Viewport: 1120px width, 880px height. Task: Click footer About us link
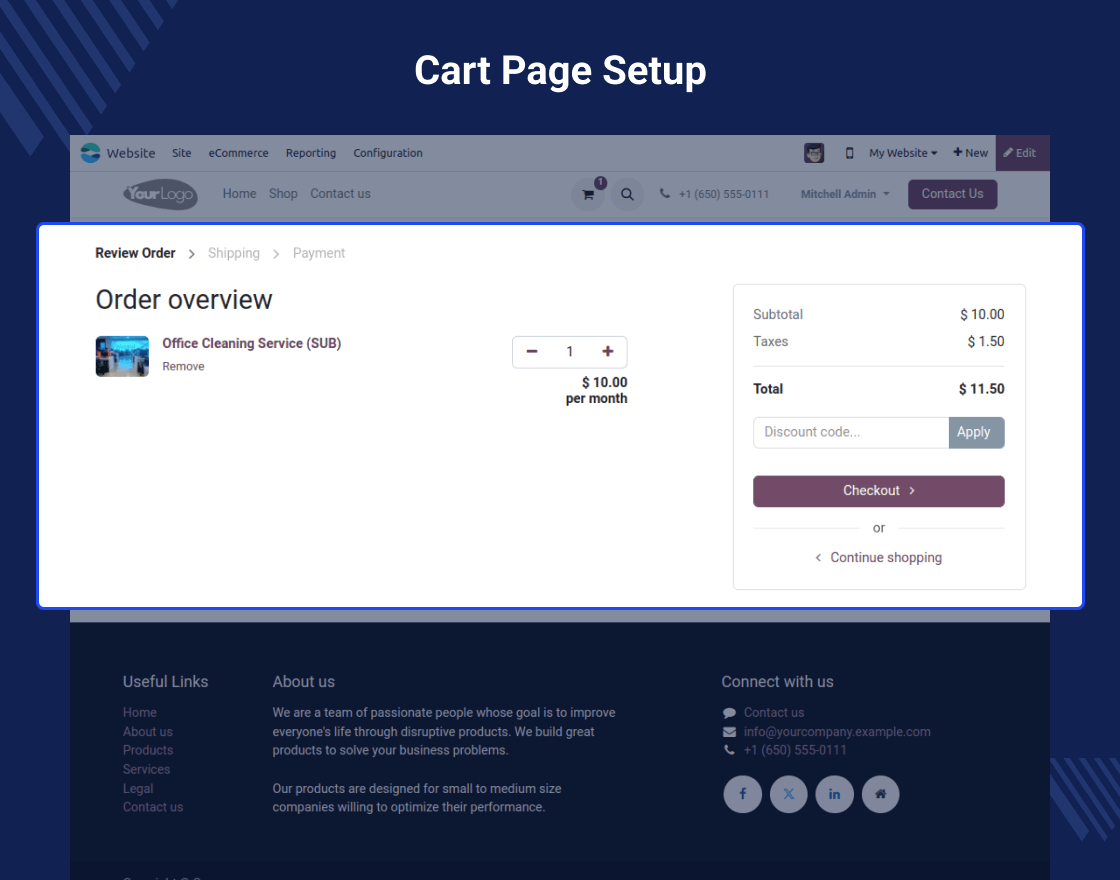tap(147, 731)
